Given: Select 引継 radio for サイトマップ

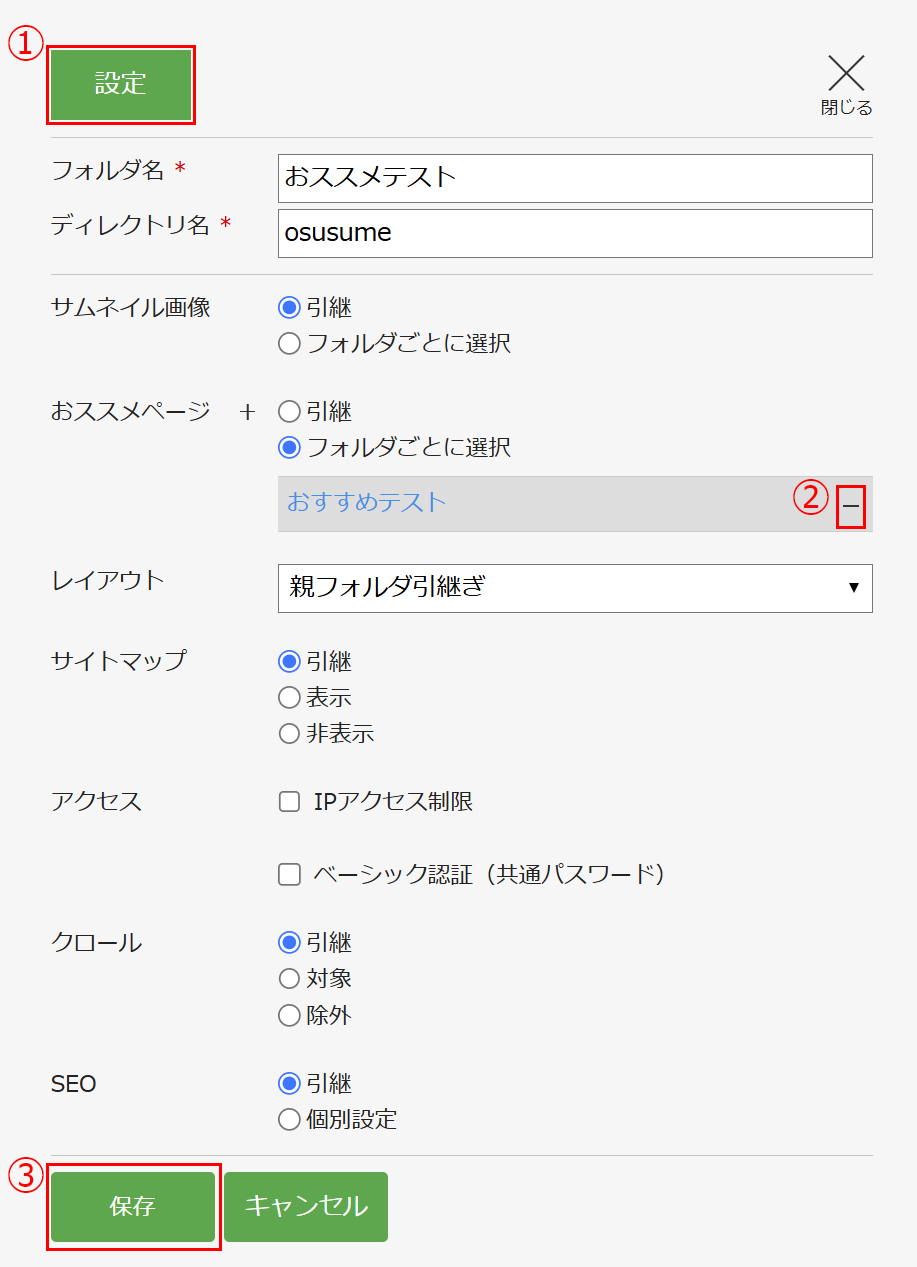Looking at the screenshot, I should pos(289,662).
